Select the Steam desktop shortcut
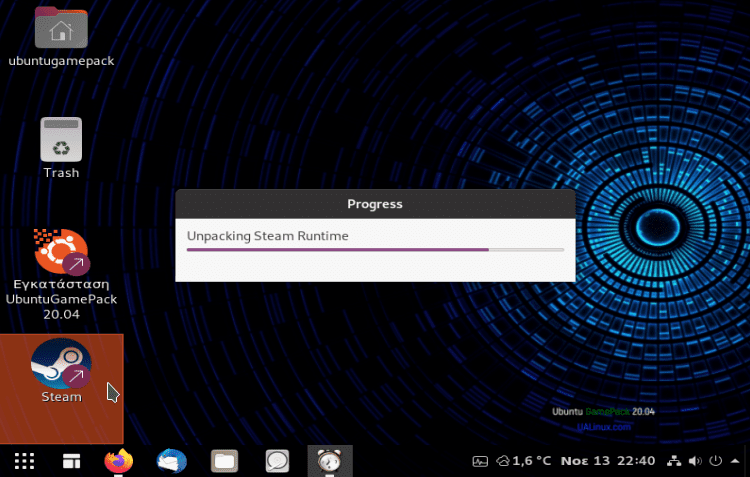 pyautogui.click(x=61, y=364)
